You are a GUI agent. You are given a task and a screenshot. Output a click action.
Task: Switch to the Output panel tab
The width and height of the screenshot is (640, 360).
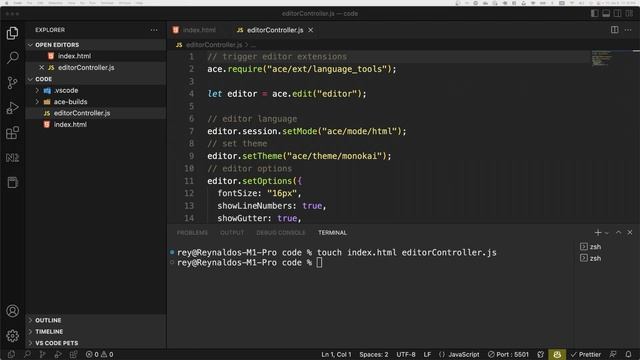[232, 233]
